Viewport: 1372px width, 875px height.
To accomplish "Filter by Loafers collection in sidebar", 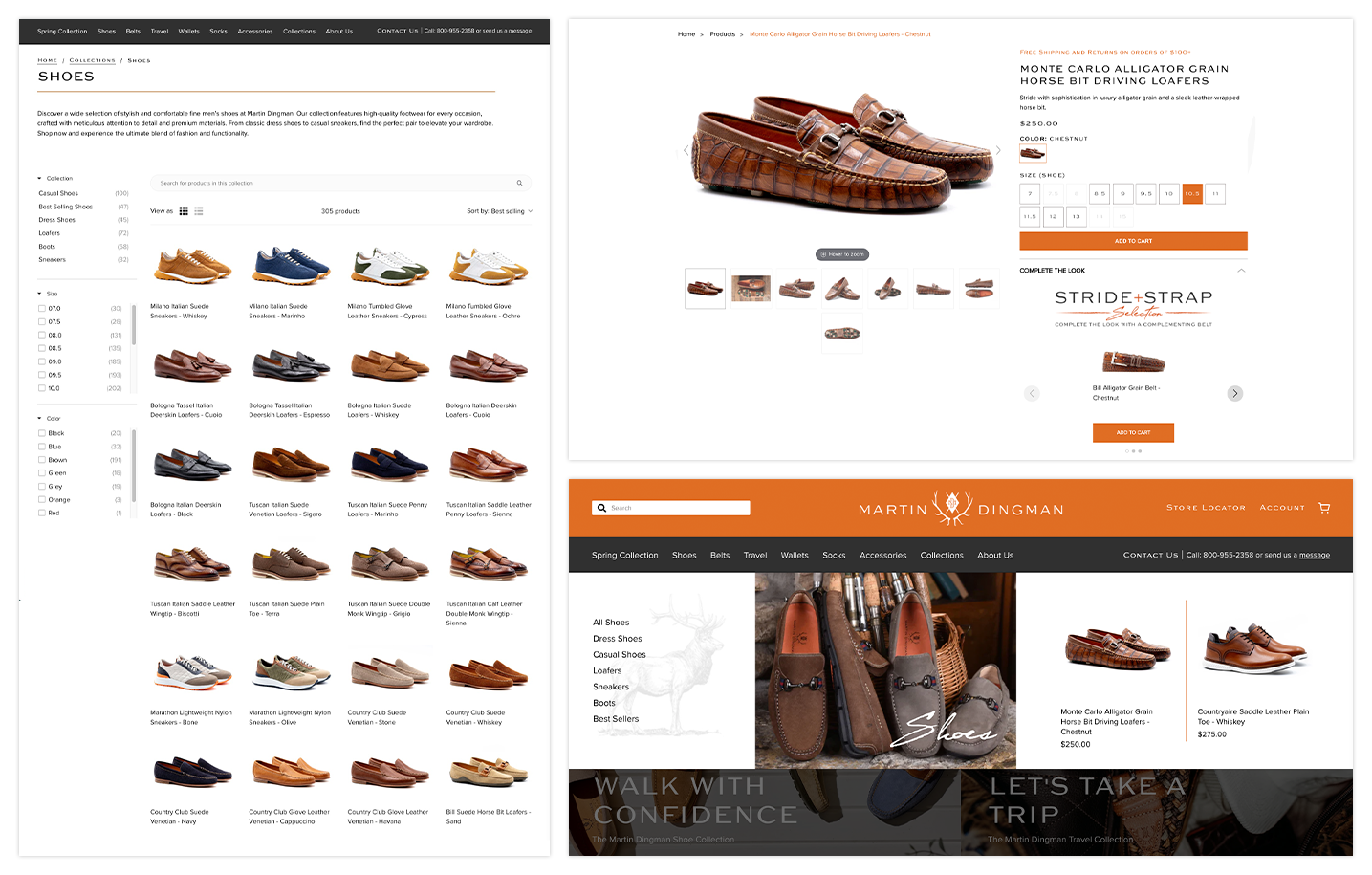I will click(x=49, y=233).
